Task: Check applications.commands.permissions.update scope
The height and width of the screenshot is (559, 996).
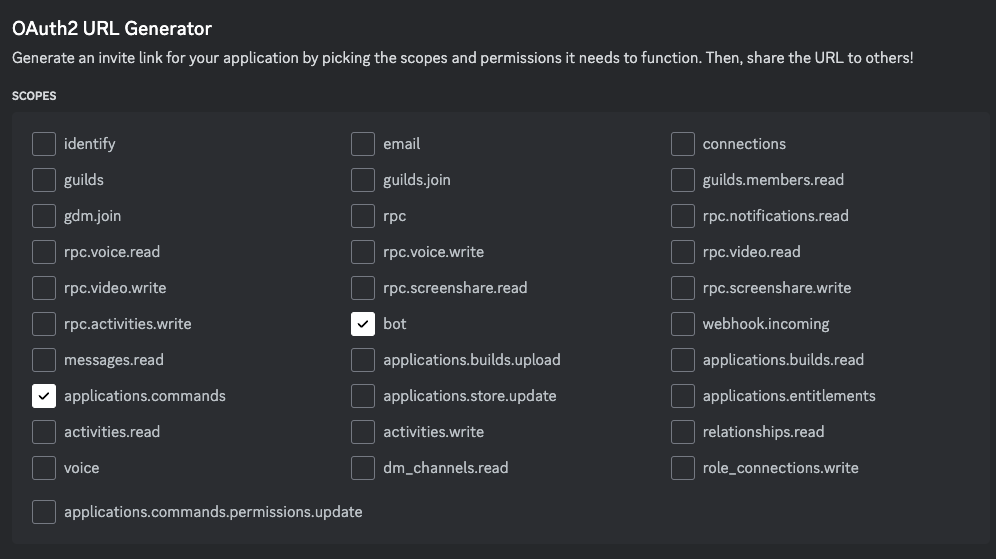Action: point(44,512)
